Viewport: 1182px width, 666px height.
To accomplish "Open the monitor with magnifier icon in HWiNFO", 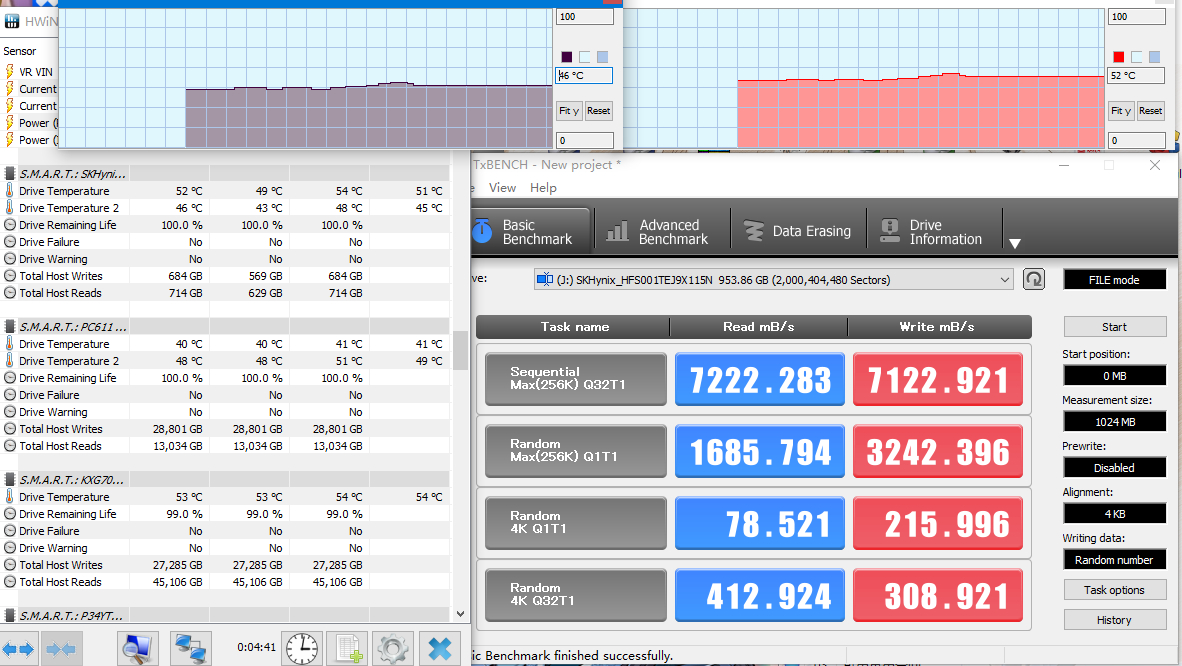I will (x=138, y=648).
